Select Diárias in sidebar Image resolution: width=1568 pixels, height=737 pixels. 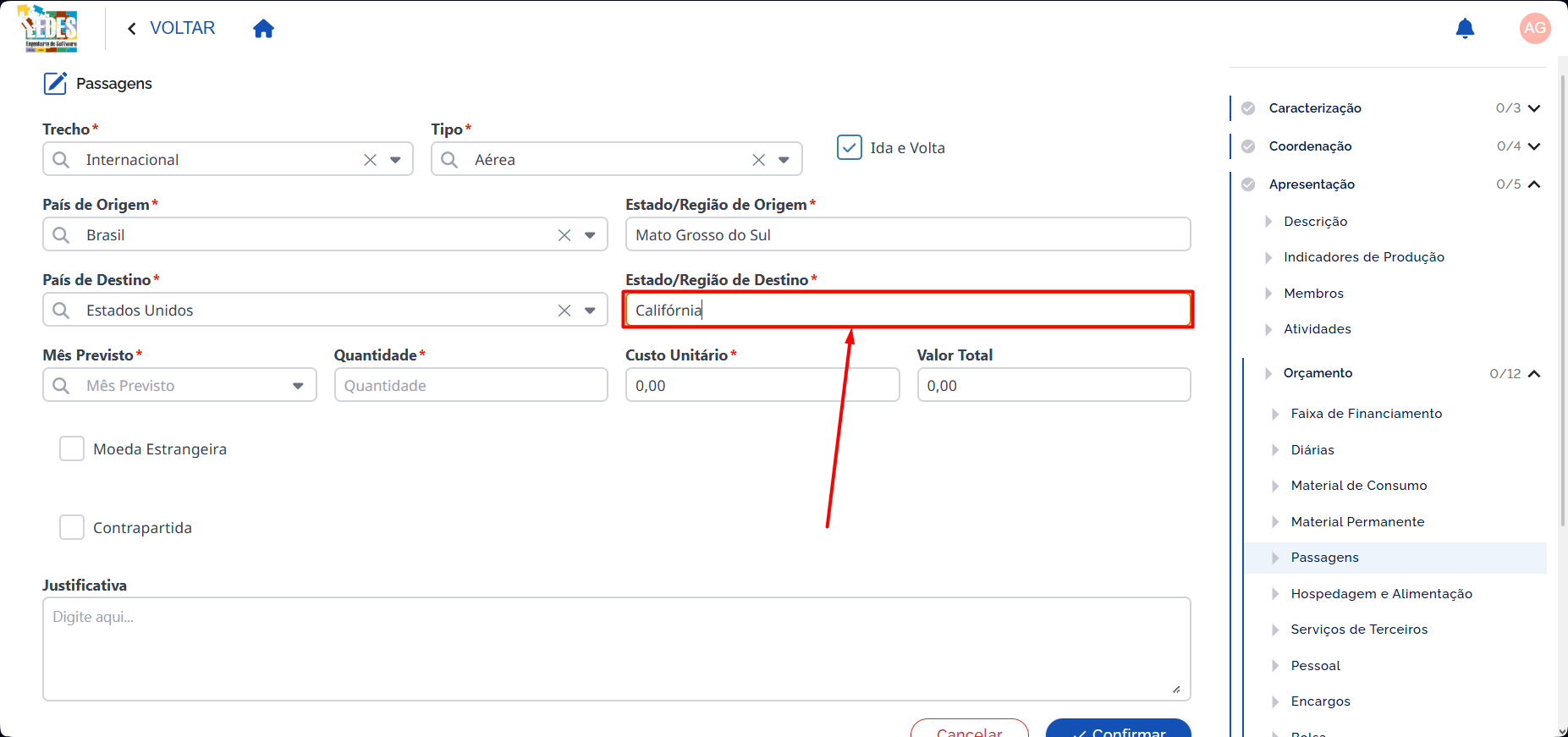click(1312, 450)
